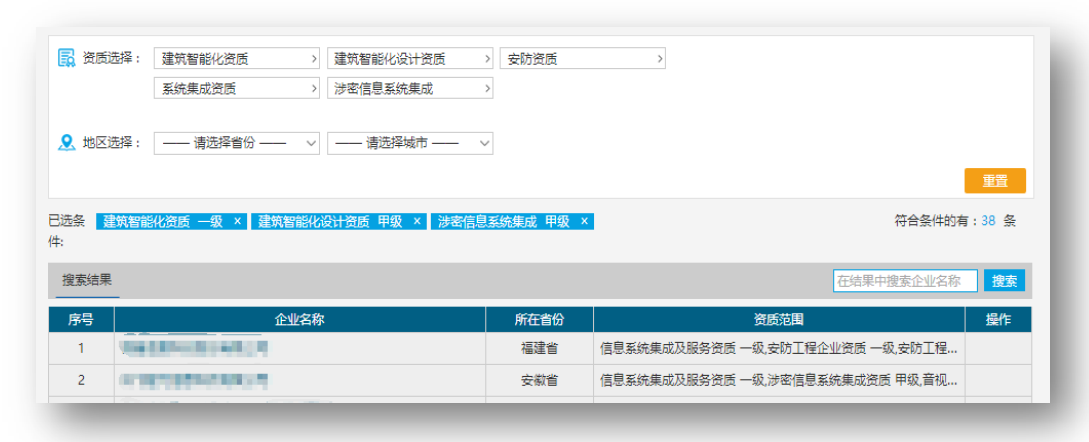Open the 系统集成资质 dropdown
Viewport: 1089px width, 442px height.
pos(237,89)
